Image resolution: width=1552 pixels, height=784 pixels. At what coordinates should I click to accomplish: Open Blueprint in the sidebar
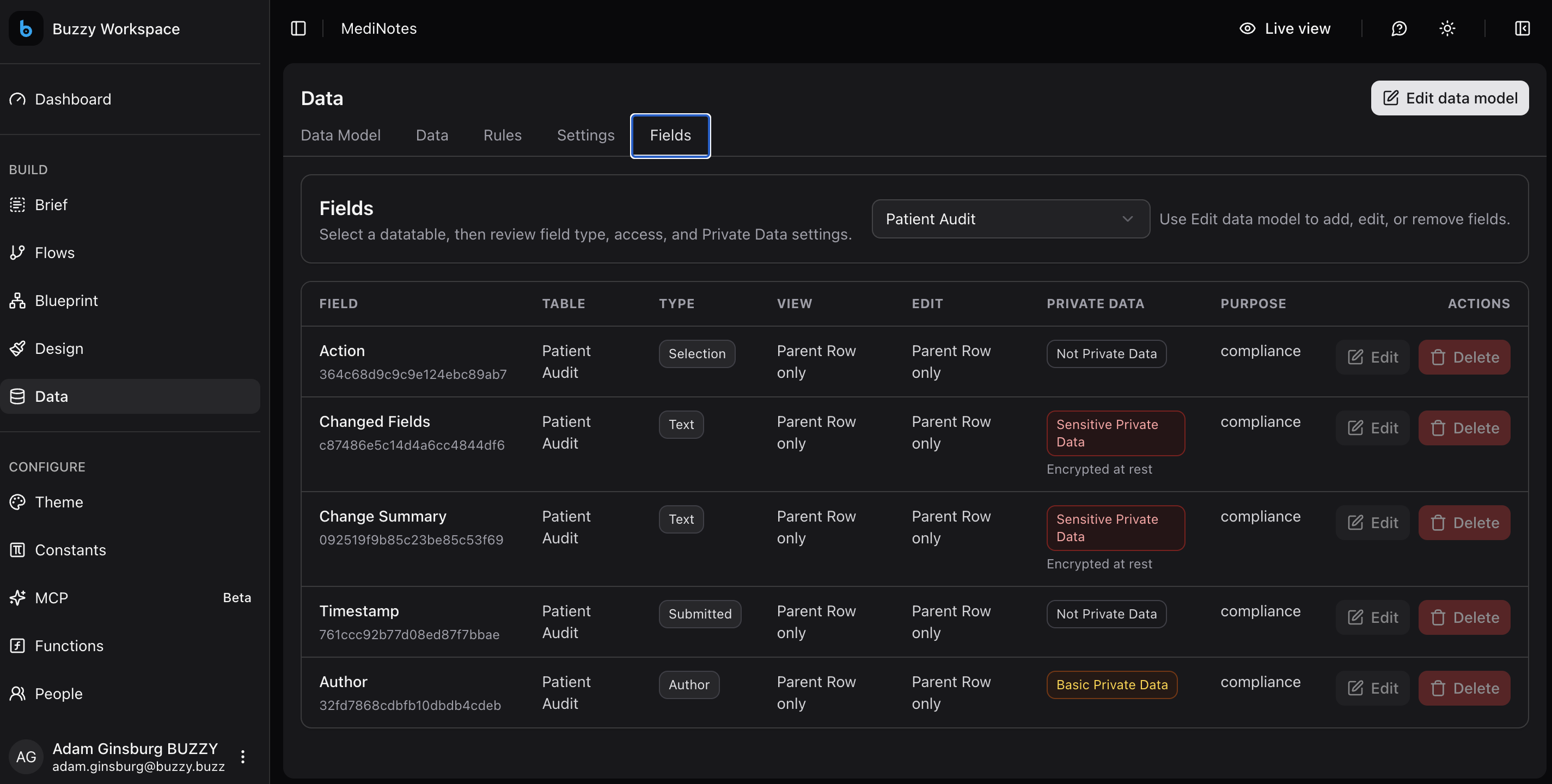[x=130, y=301]
